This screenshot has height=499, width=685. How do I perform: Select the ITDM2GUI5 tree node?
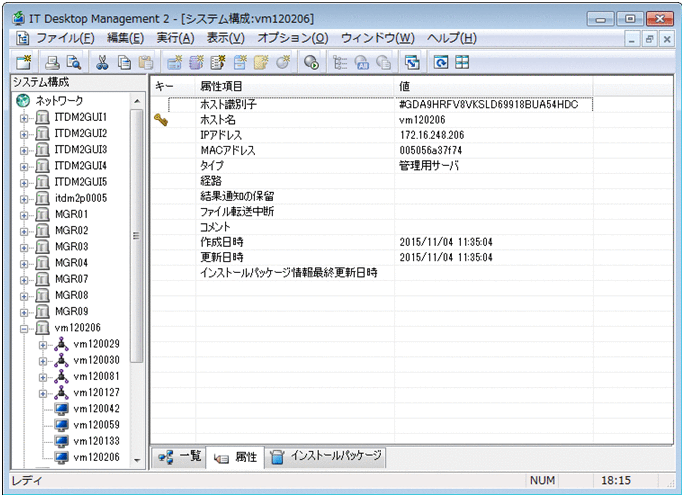[80, 182]
